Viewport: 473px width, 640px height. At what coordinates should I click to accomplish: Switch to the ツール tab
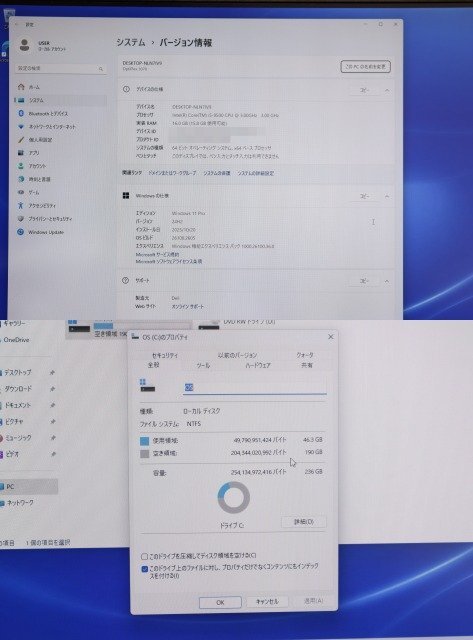(x=203, y=365)
